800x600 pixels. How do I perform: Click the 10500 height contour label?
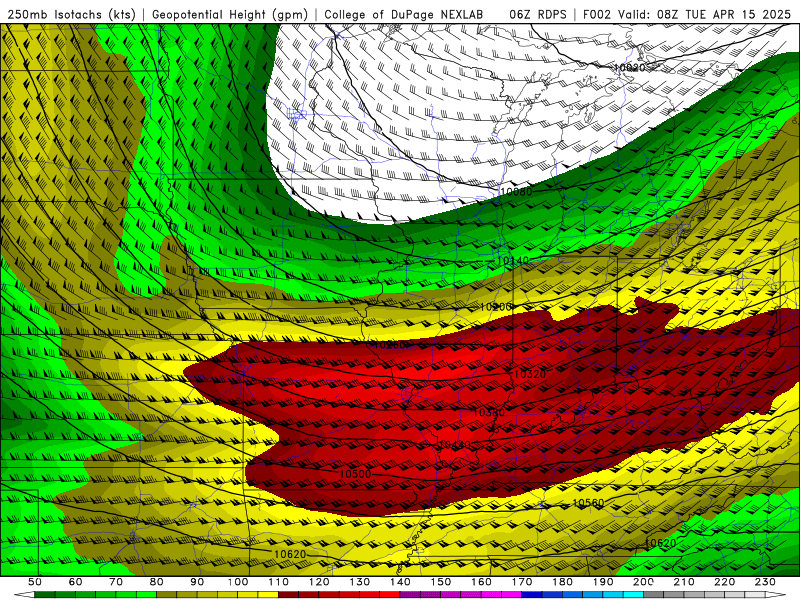(355, 474)
